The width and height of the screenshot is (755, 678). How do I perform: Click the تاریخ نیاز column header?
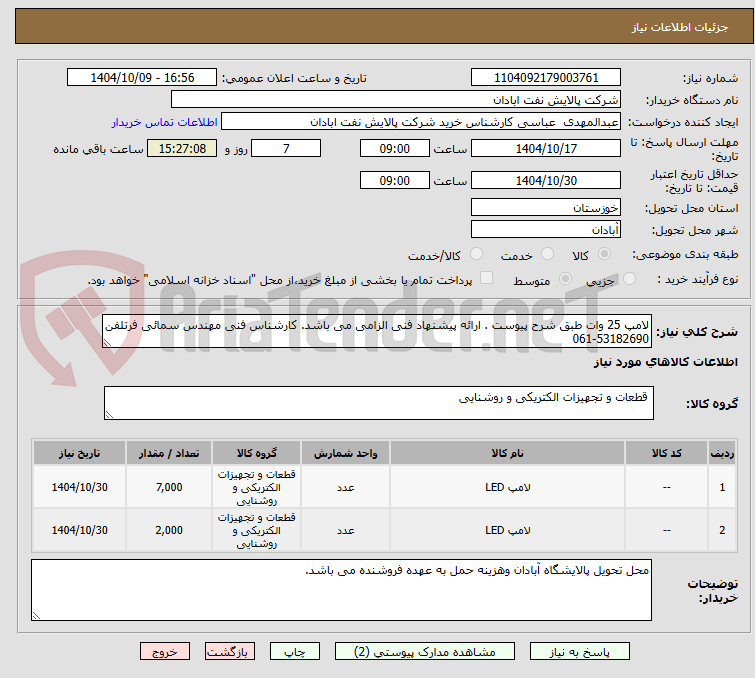click(79, 453)
